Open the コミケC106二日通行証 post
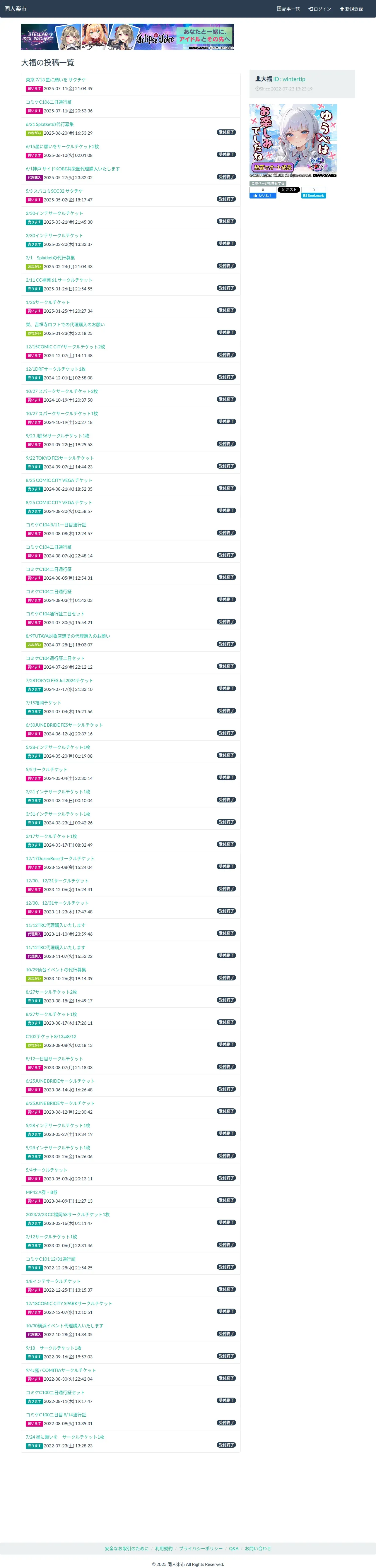 48,102
